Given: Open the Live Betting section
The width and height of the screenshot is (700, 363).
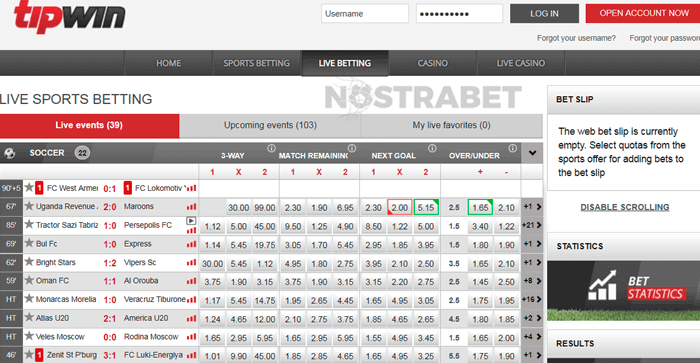Looking at the screenshot, I should 345,63.
